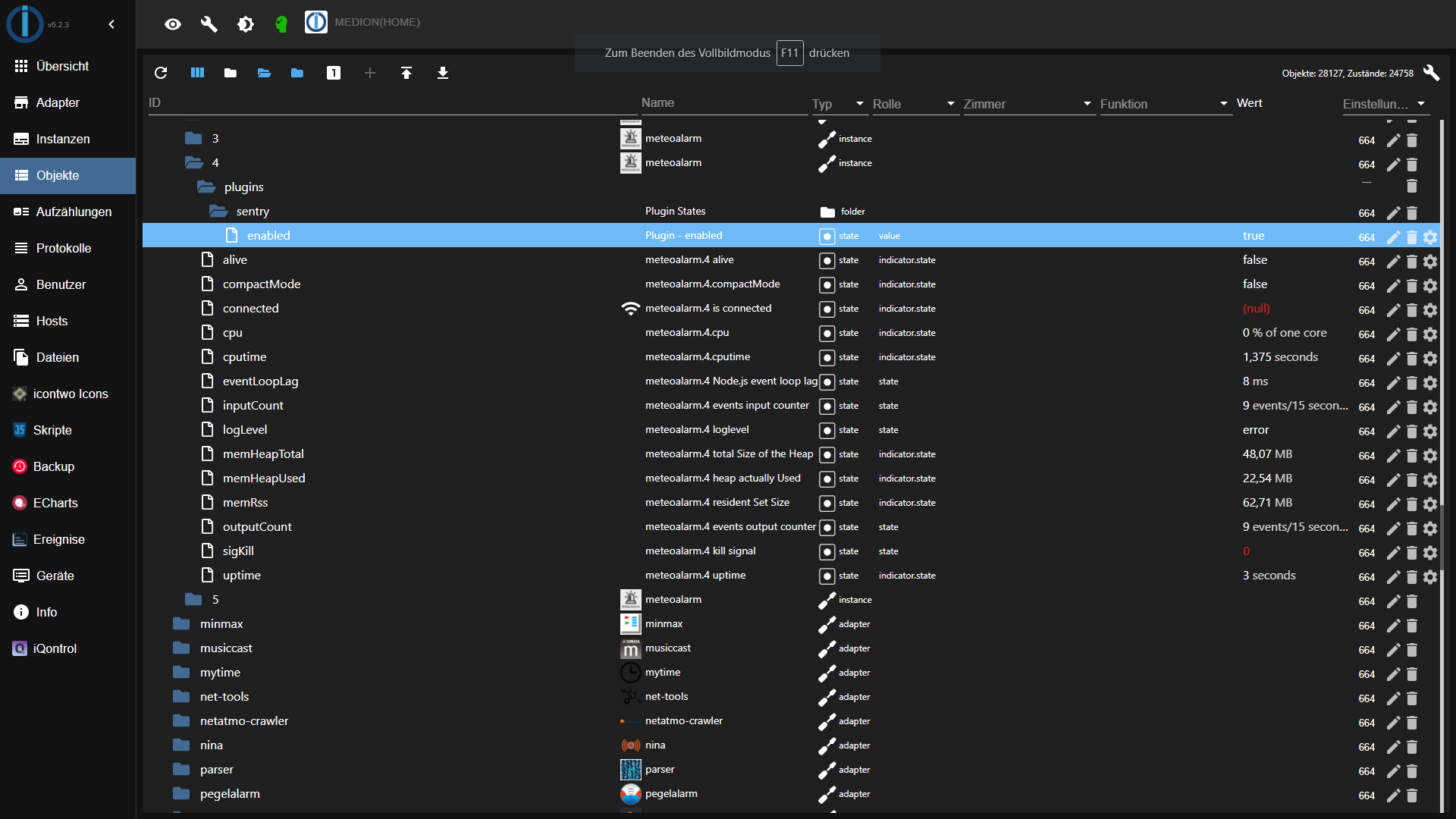This screenshot has width=1456, height=819.
Task: Open the Protokolle page
Action: tap(67, 248)
